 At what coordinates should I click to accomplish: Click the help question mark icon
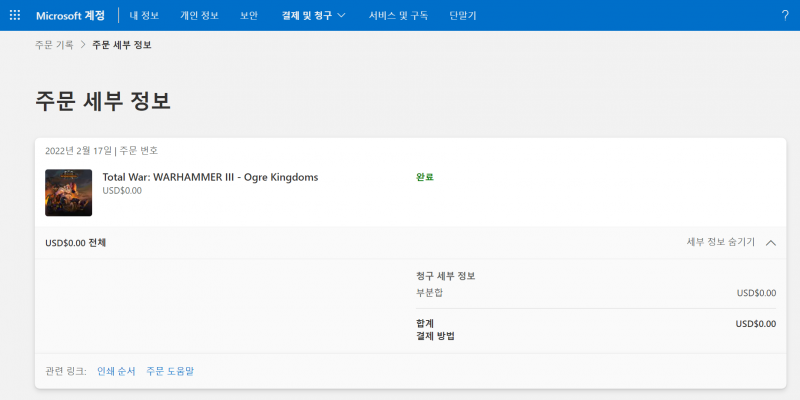click(x=785, y=15)
